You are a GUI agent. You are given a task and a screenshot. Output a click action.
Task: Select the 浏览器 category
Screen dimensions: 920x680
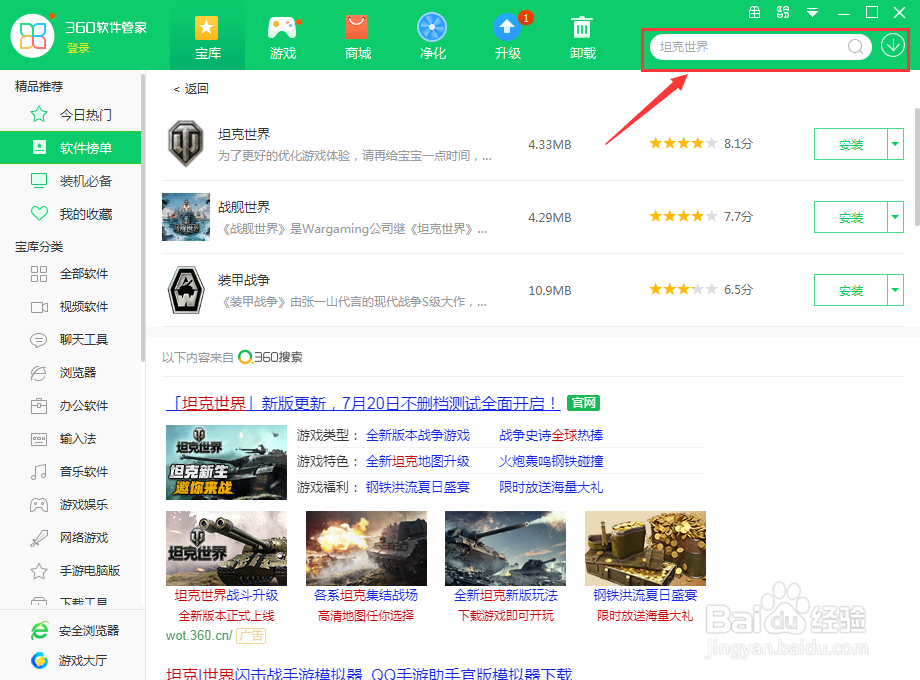click(x=70, y=373)
